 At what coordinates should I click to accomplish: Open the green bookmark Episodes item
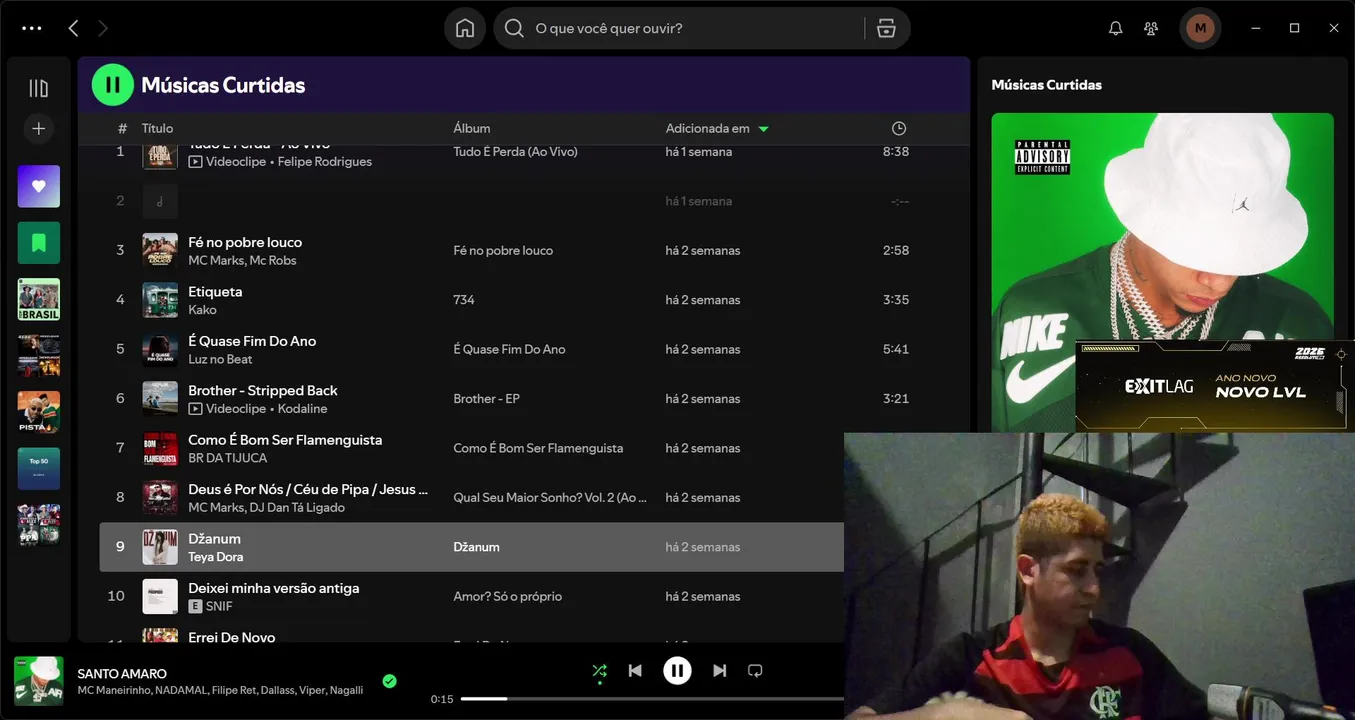point(39,243)
